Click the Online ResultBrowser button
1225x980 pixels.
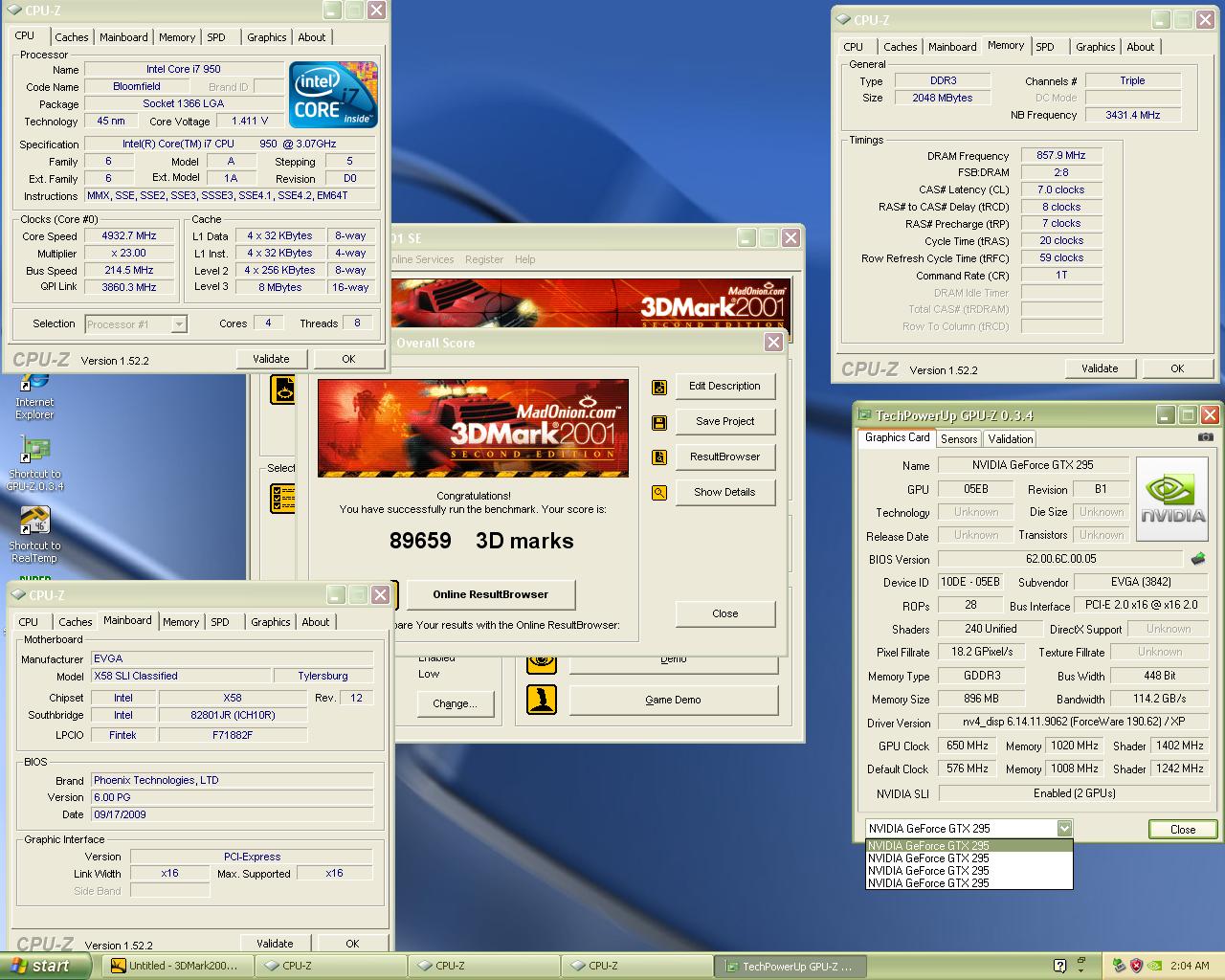point(491,594)
